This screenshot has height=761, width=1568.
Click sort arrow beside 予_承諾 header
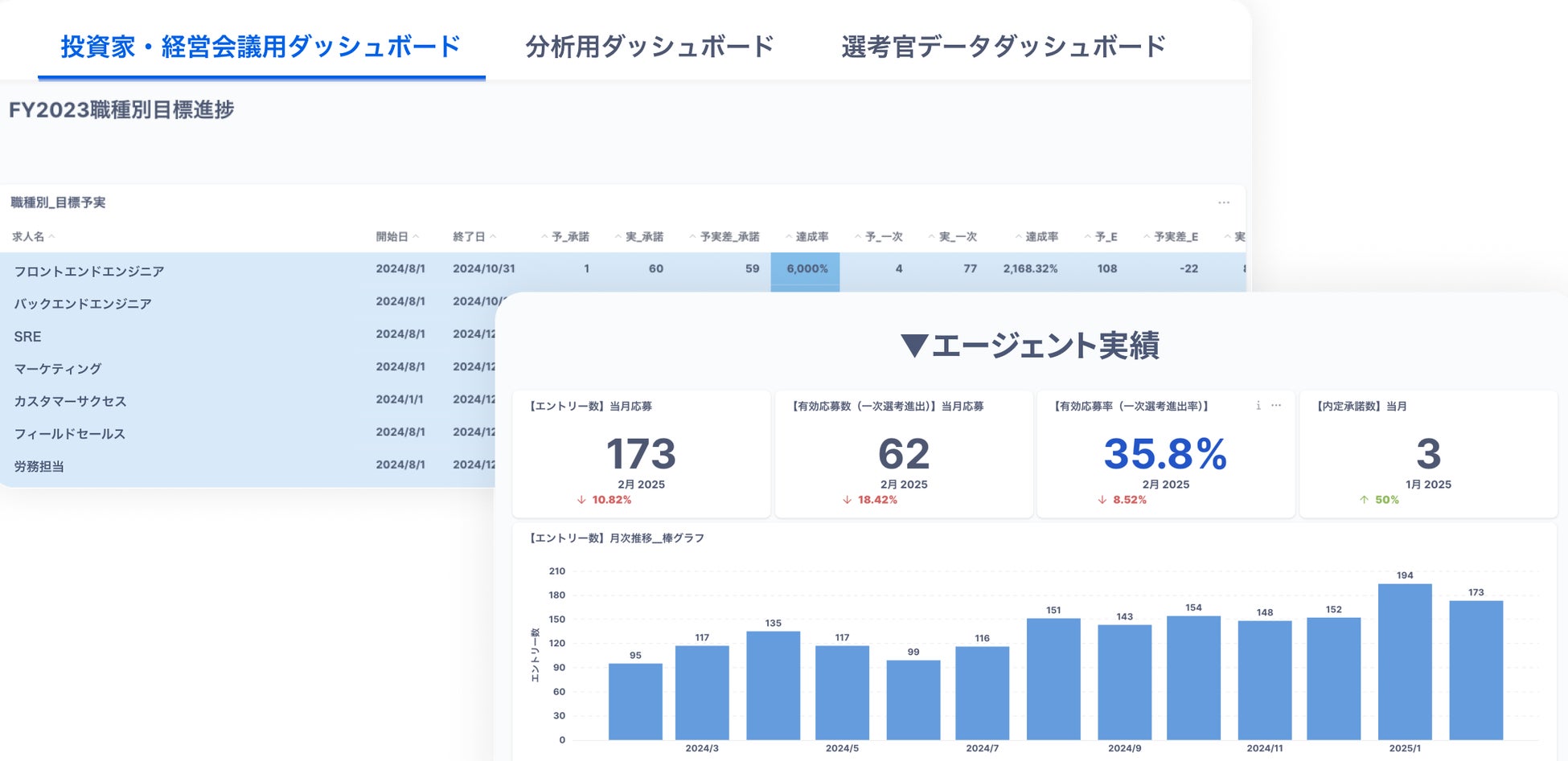coord(544,237)
